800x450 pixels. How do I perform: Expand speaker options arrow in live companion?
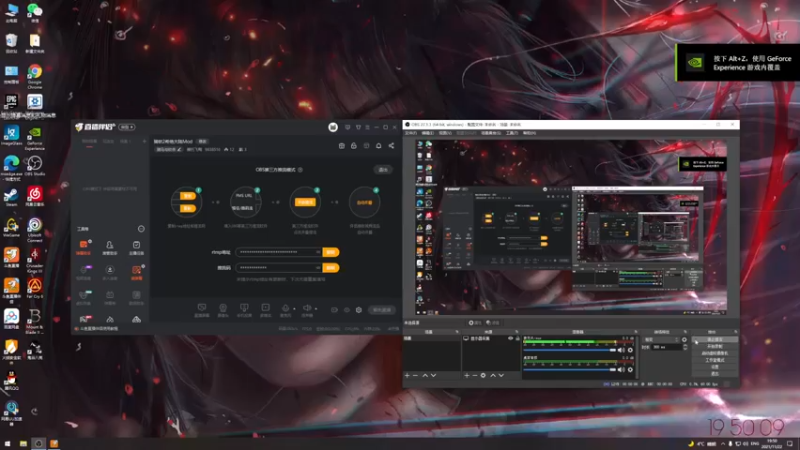pyautogui.click(x=316, y=309)
